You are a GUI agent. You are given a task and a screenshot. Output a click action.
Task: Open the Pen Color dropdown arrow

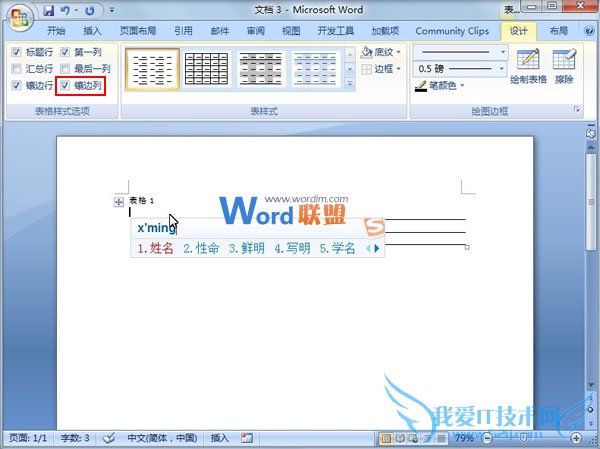point(462,85)
